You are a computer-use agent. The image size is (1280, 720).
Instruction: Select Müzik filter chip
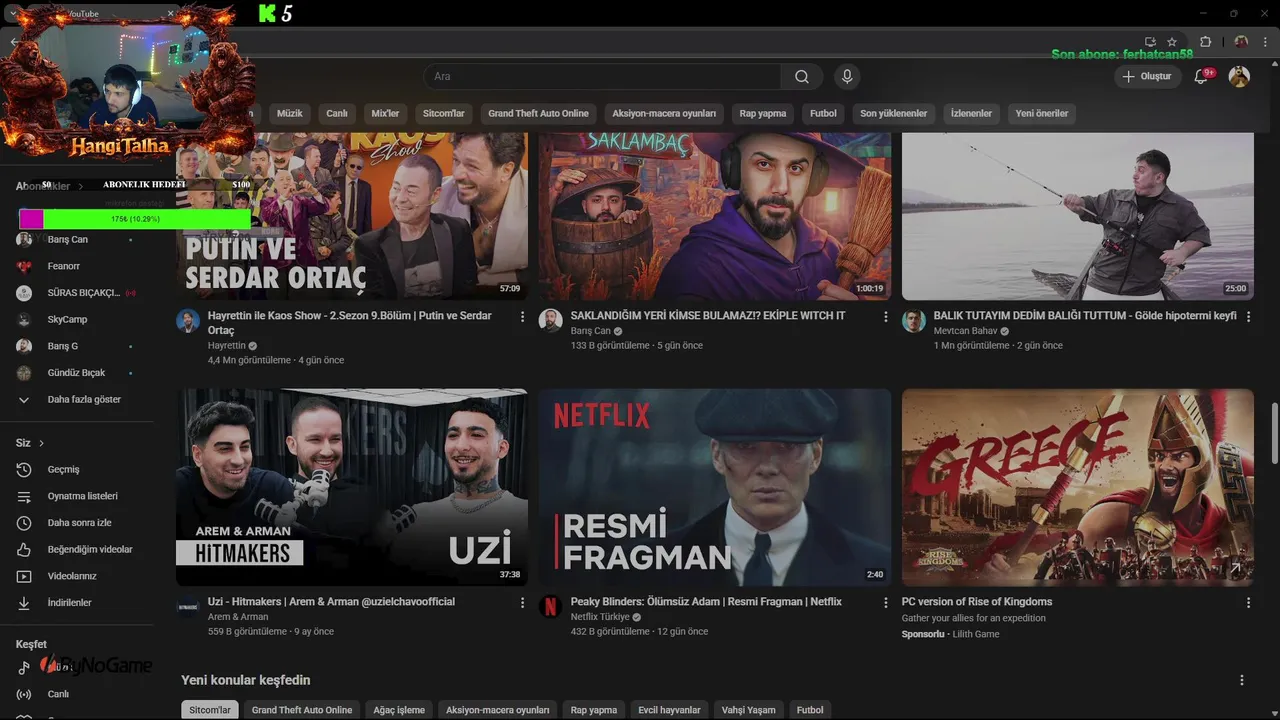tap(289, 114)
